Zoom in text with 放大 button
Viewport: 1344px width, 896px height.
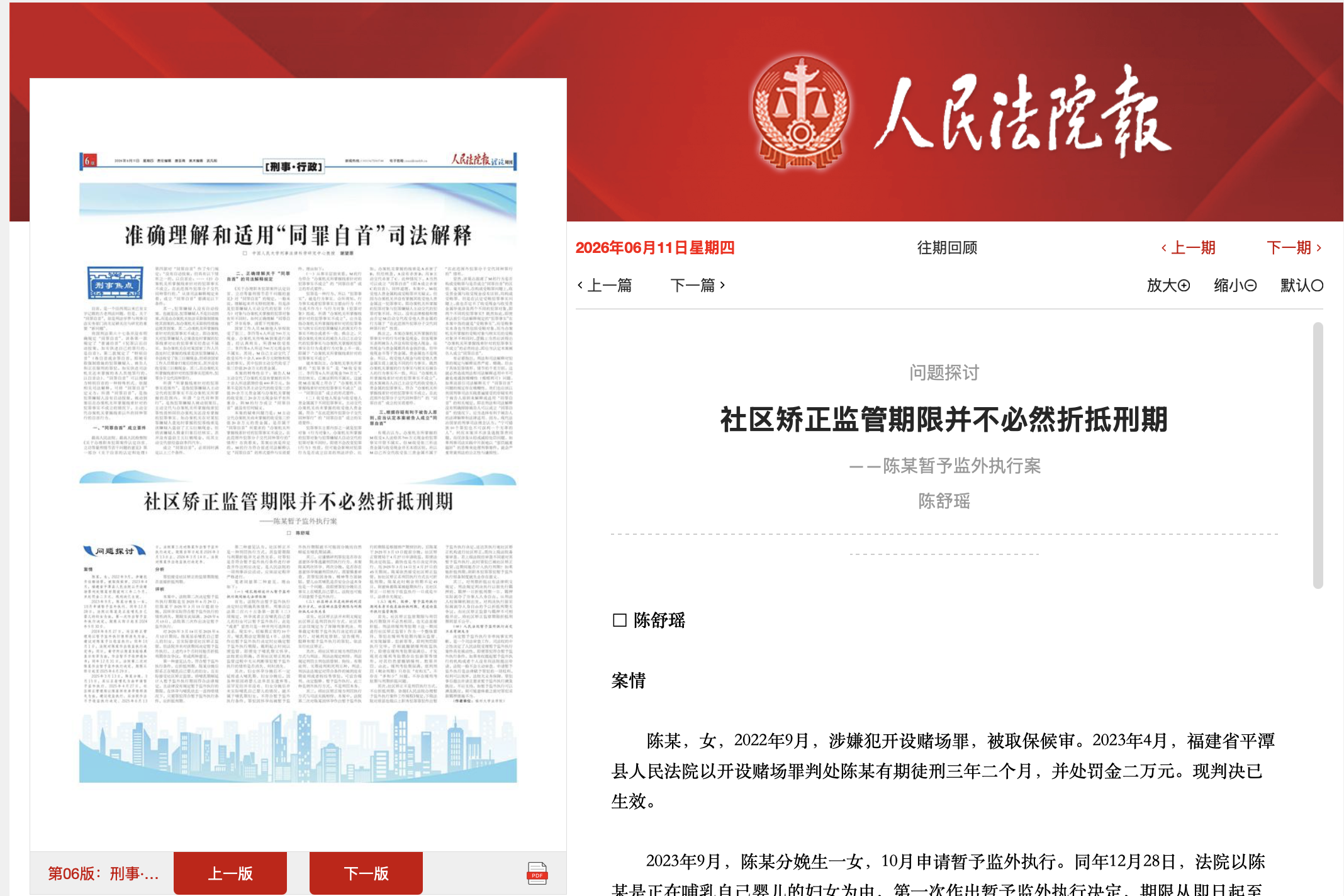1168,285
